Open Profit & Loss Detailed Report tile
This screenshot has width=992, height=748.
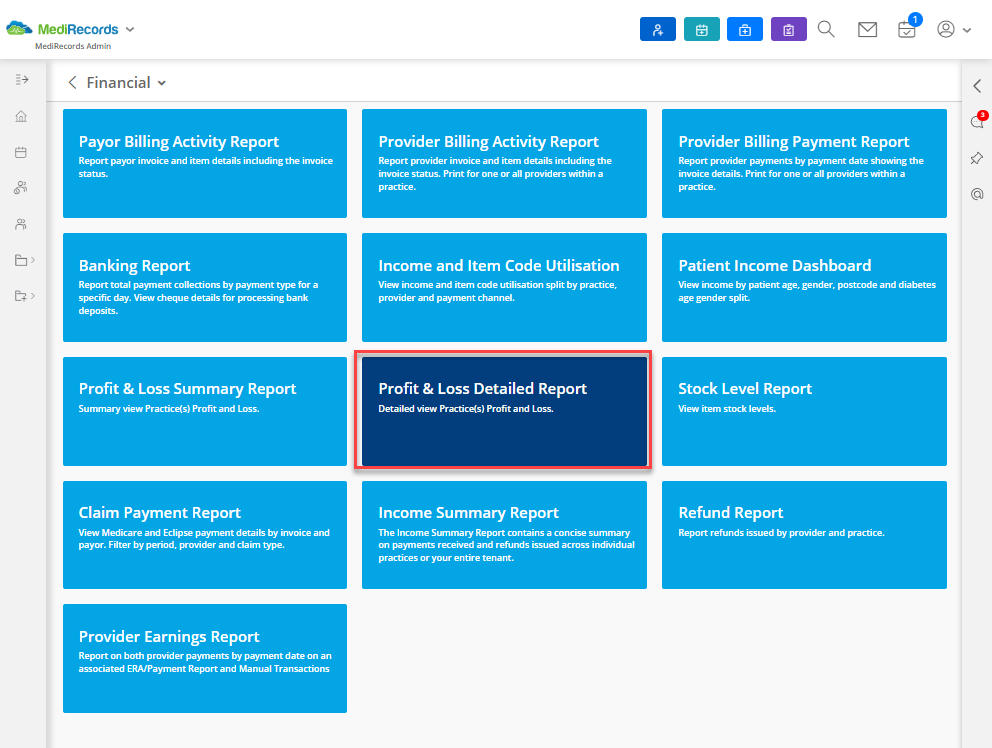click(504, 411)
